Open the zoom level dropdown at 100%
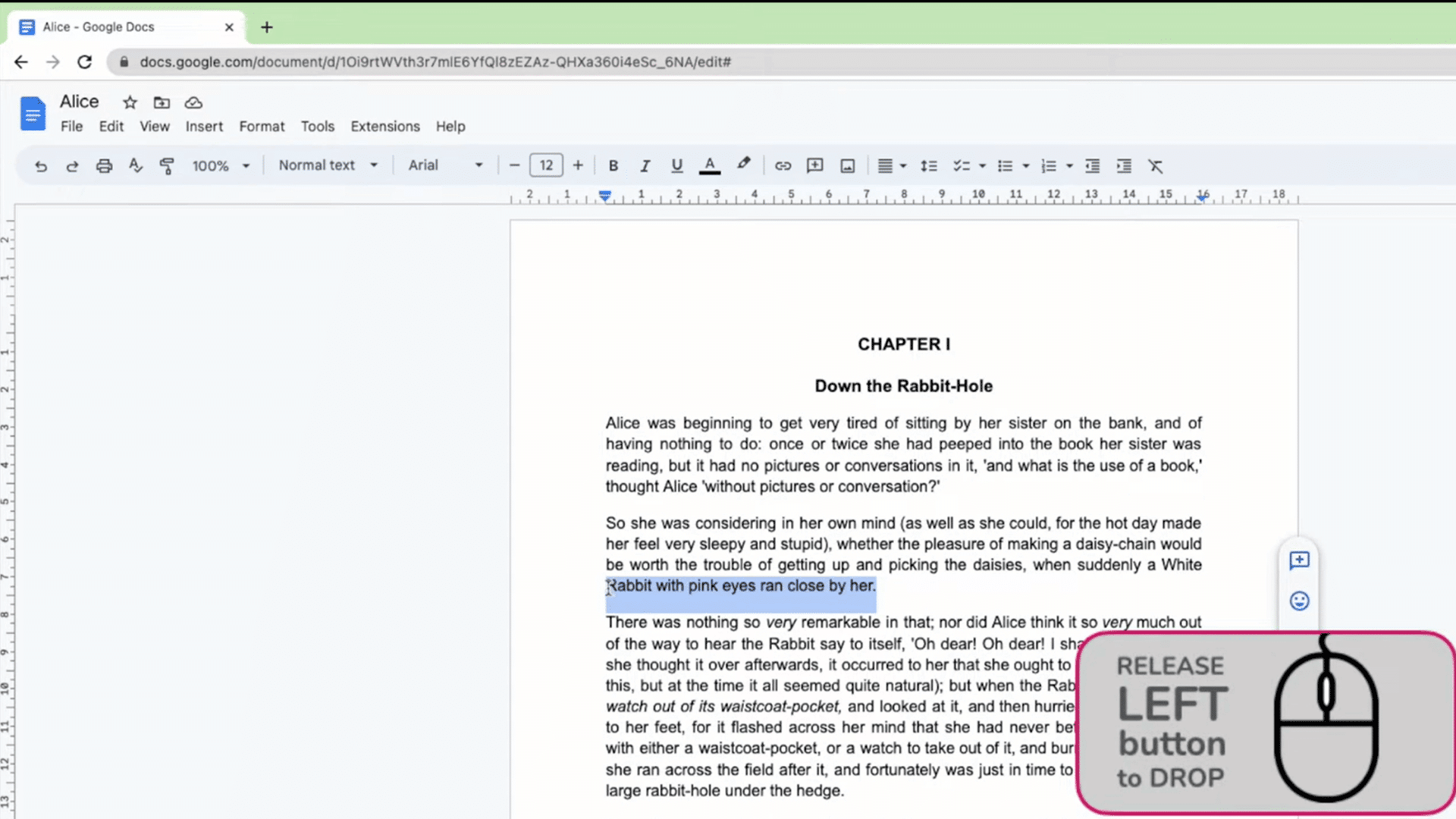The width and height of the screenshot is (1456, 819). click(221, 166)
